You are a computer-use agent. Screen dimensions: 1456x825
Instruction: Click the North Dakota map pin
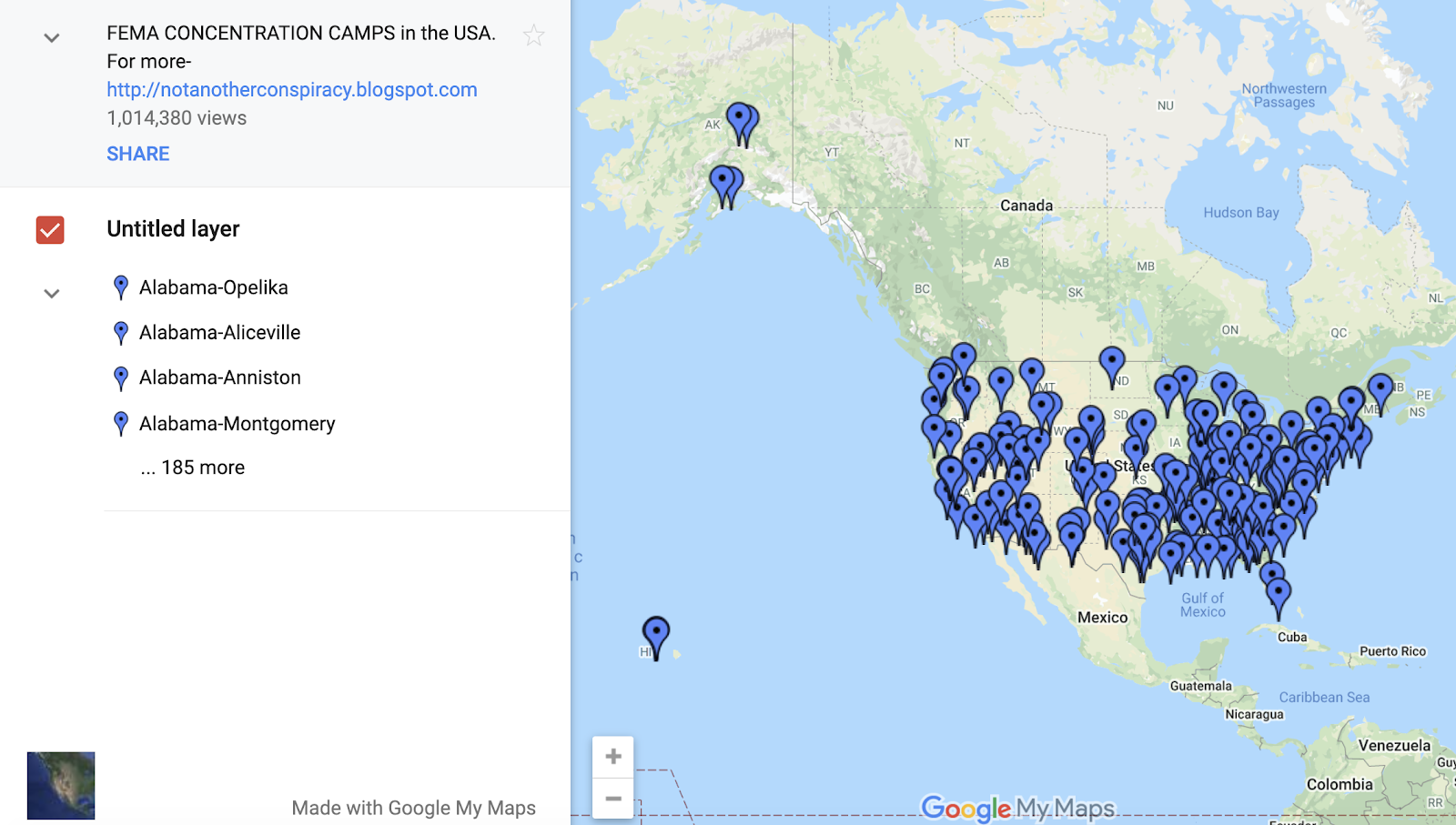1112,364
